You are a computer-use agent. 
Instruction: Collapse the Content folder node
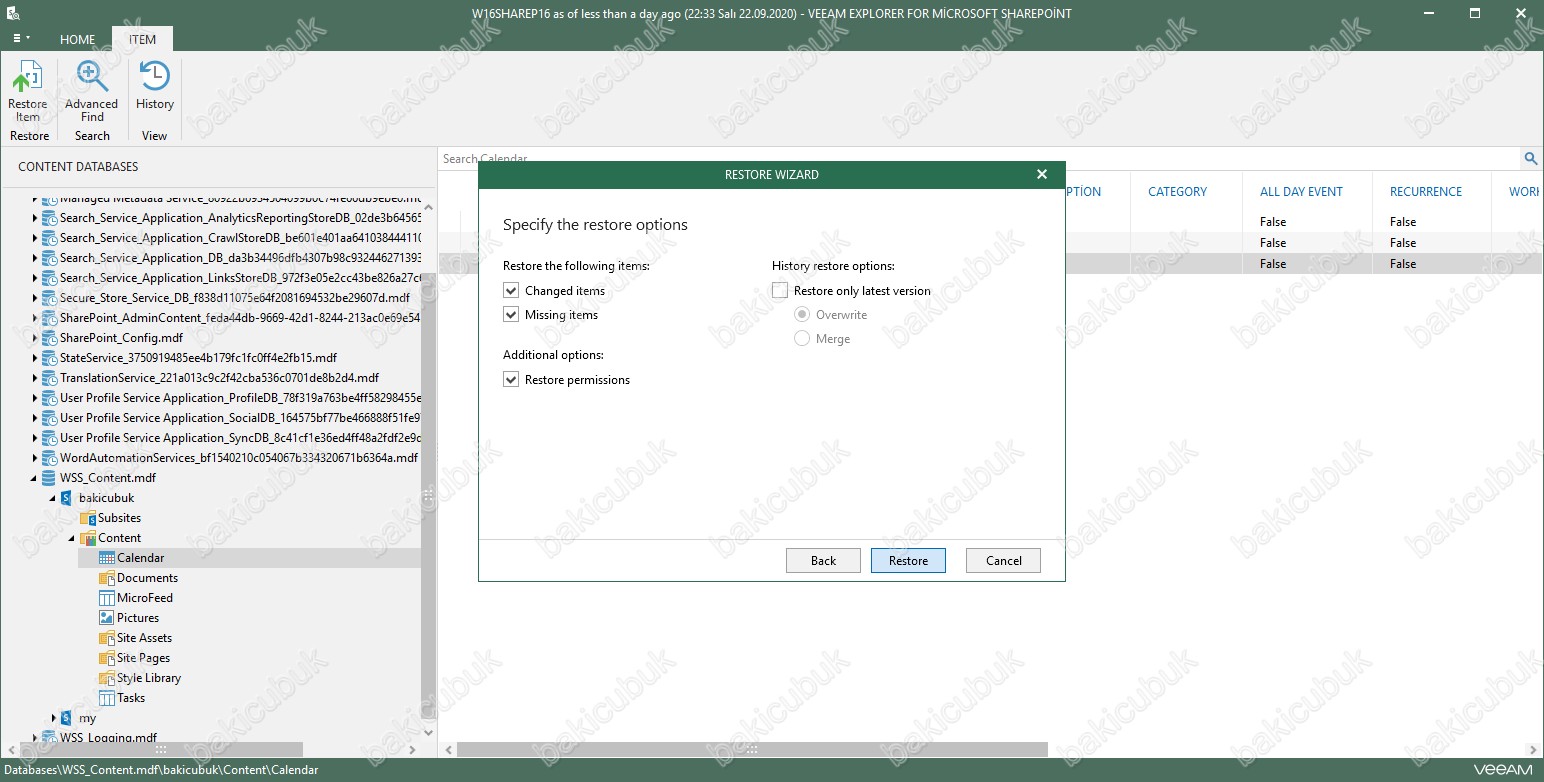click(72, 538)
